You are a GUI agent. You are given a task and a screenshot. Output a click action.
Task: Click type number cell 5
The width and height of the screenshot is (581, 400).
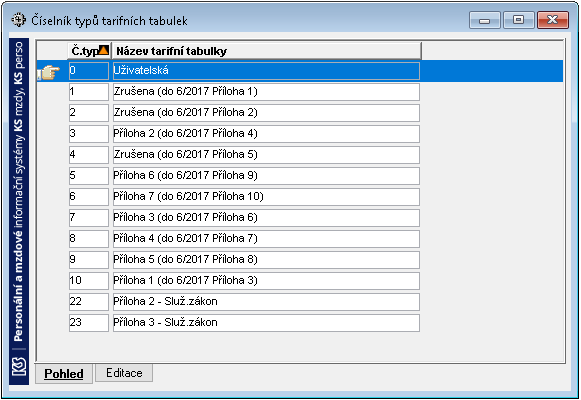pos(89,176)
